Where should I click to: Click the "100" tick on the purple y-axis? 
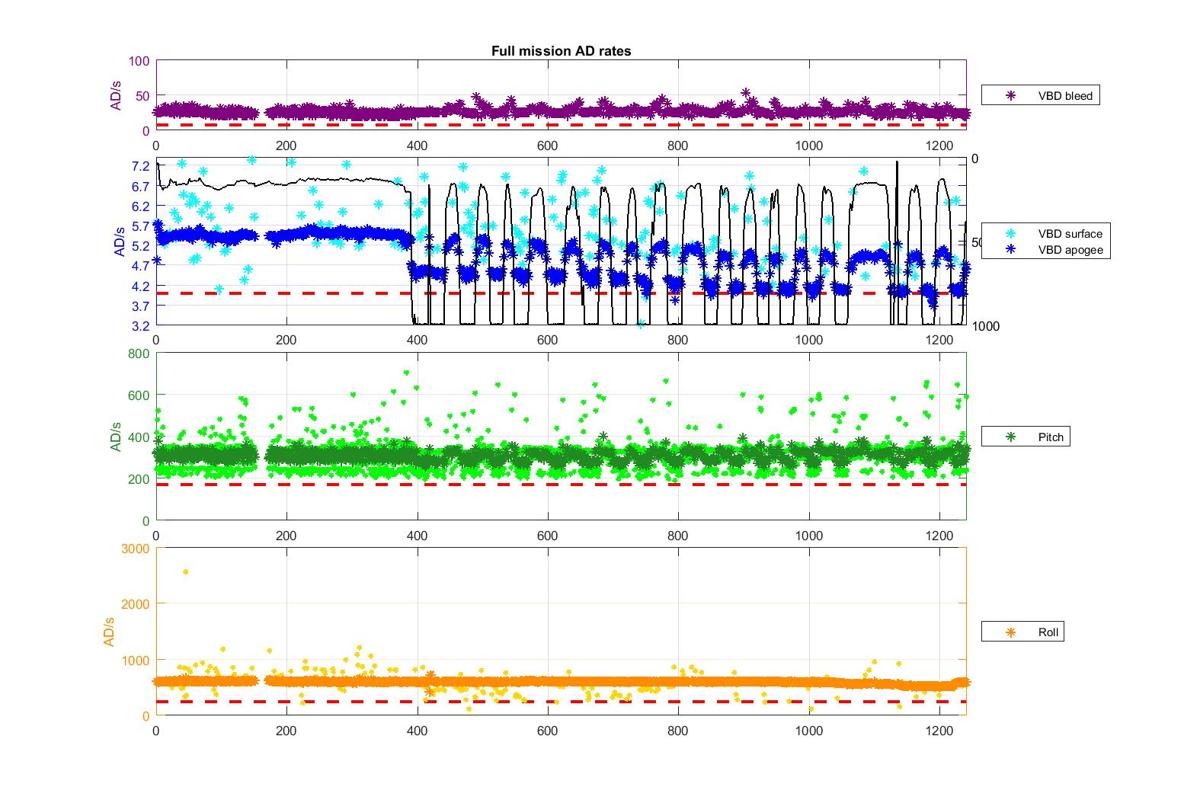pyautogui.click(x=139, y=61)
